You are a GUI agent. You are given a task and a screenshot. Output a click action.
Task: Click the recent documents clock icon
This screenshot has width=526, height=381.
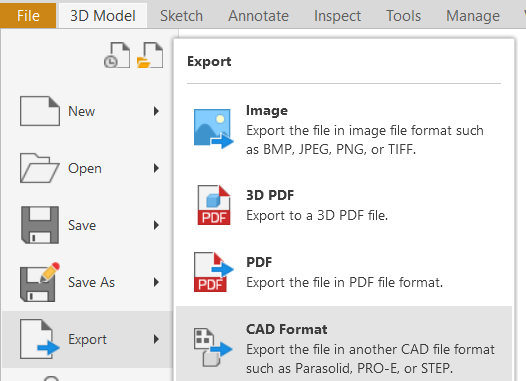117,55
